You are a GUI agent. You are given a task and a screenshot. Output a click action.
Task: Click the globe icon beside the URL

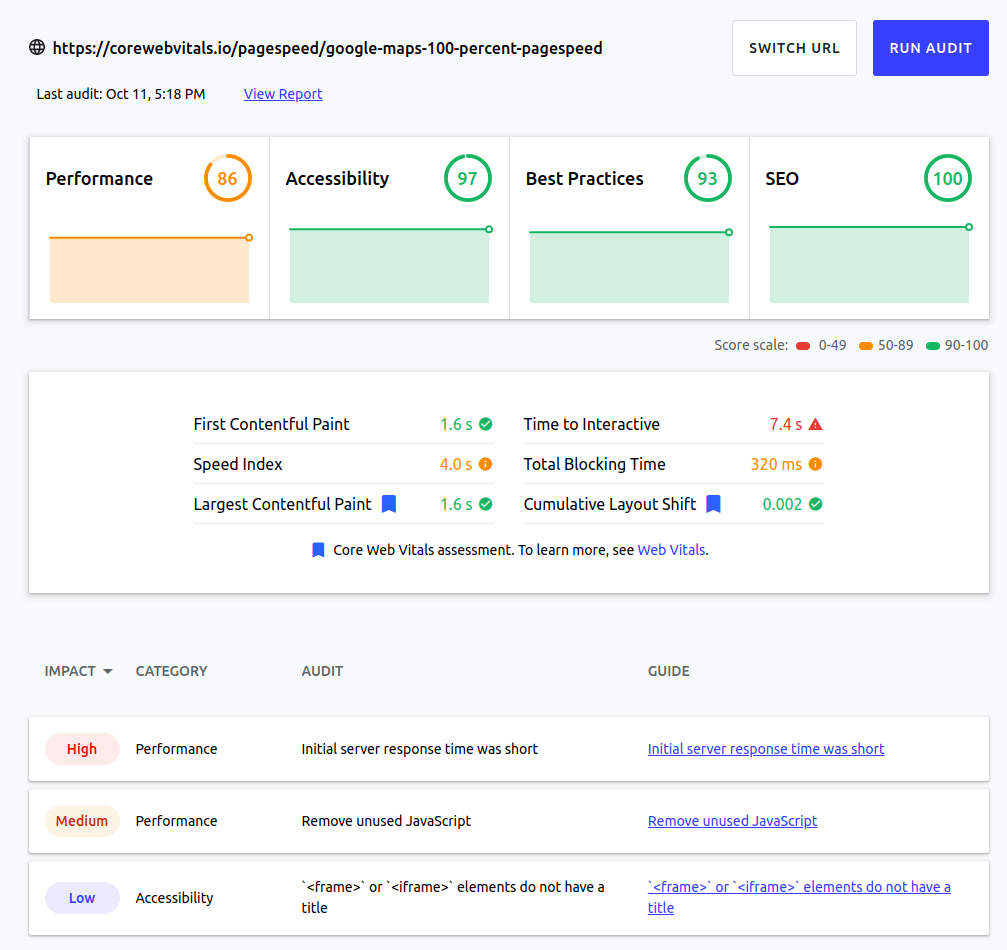point(37,47)
